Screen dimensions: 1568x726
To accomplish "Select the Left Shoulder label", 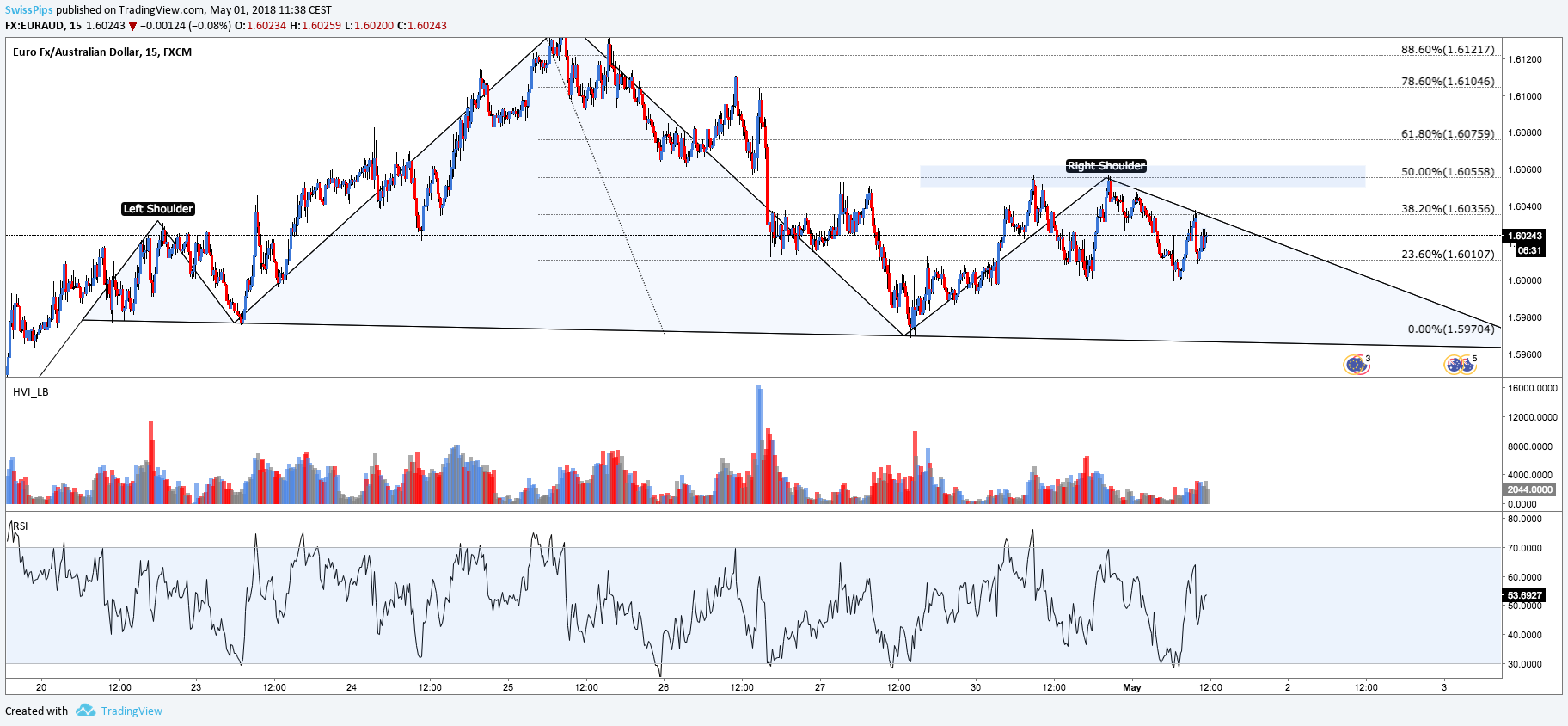I will 158,209.
